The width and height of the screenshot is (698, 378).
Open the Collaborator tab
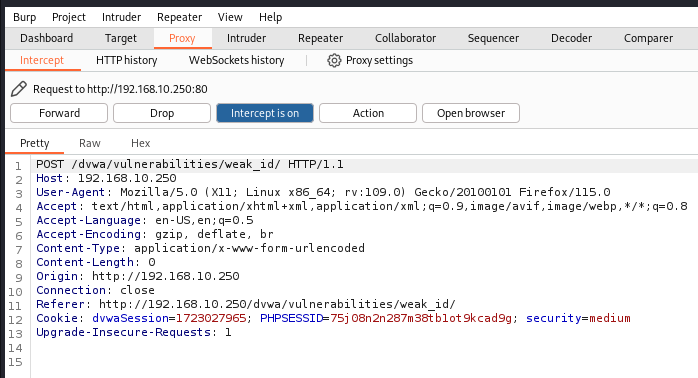(x=405, y=38)
